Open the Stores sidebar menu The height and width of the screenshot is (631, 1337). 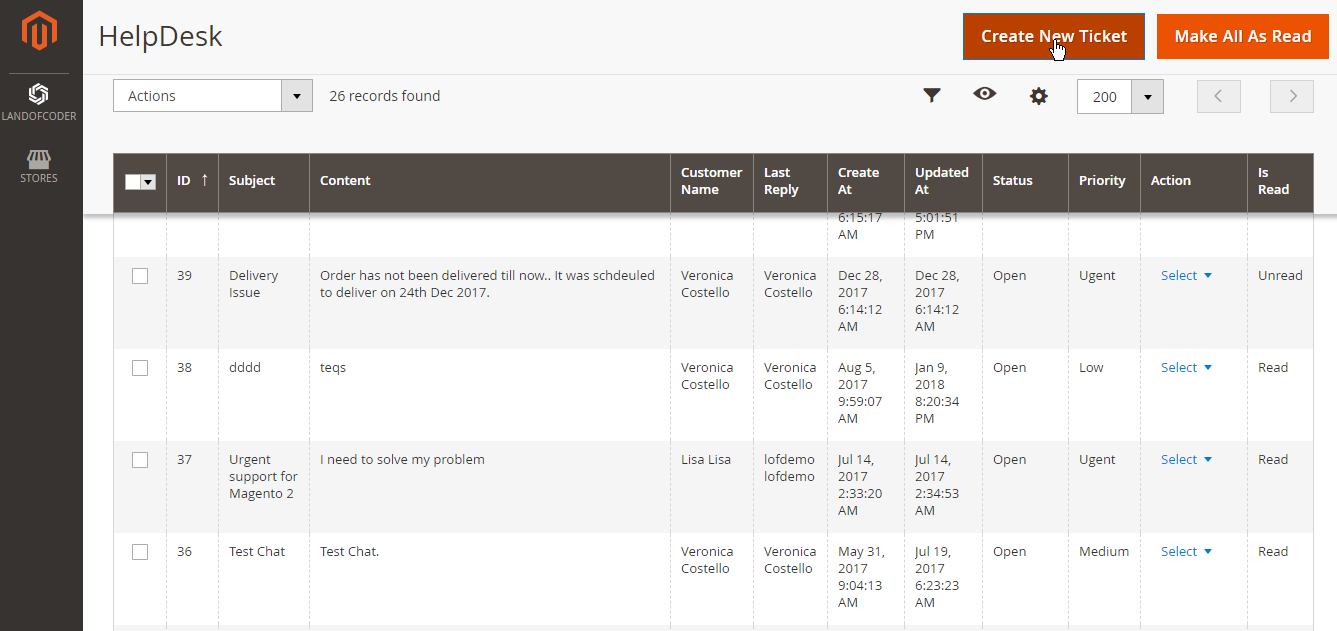click(40, 166)
